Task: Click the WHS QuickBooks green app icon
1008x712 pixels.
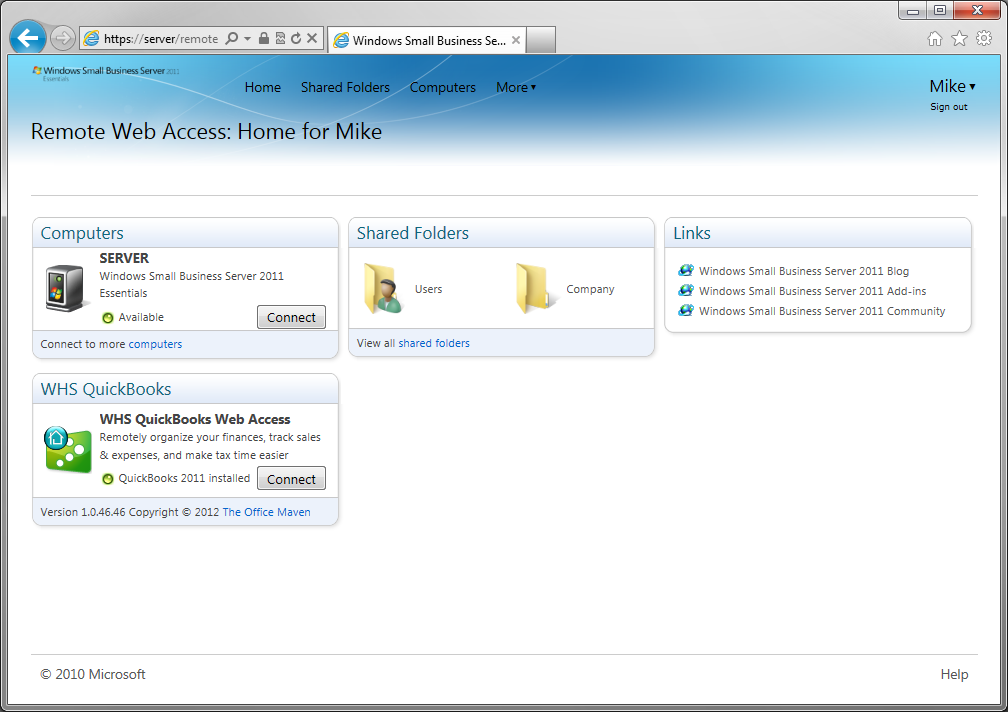Action: [x=68, y=450]
